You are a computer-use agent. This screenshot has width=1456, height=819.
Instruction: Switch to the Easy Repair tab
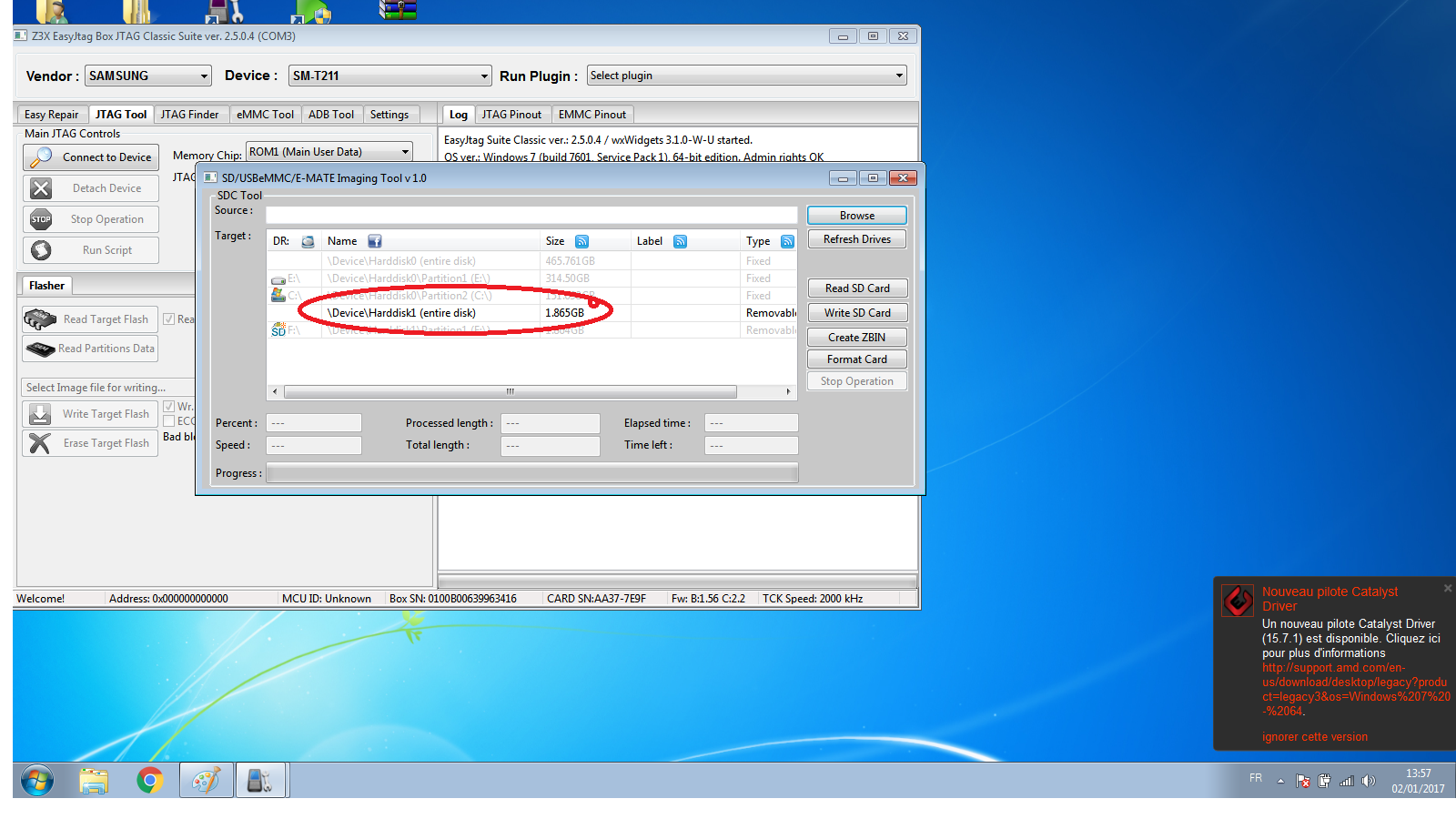(x=52, y=115)
